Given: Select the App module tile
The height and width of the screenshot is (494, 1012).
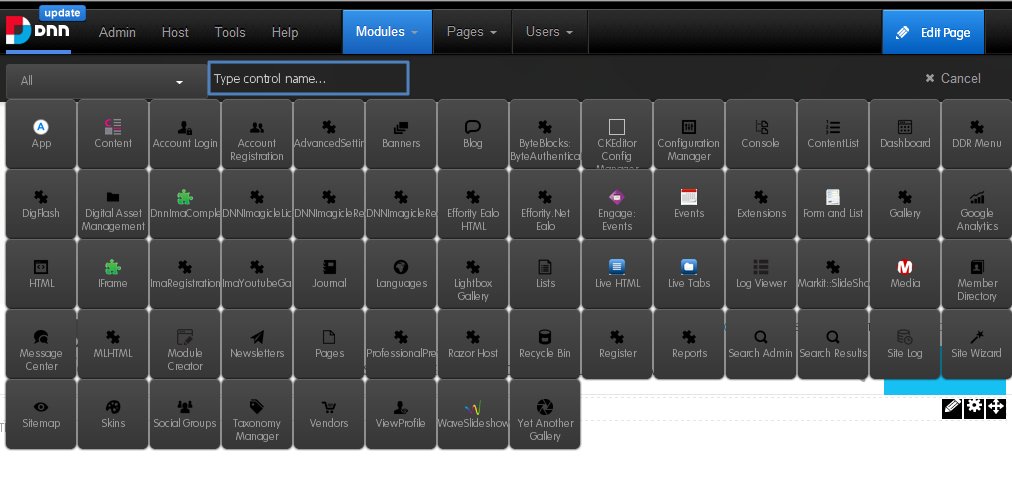Looking at the screenshot, I should [41, 134].
